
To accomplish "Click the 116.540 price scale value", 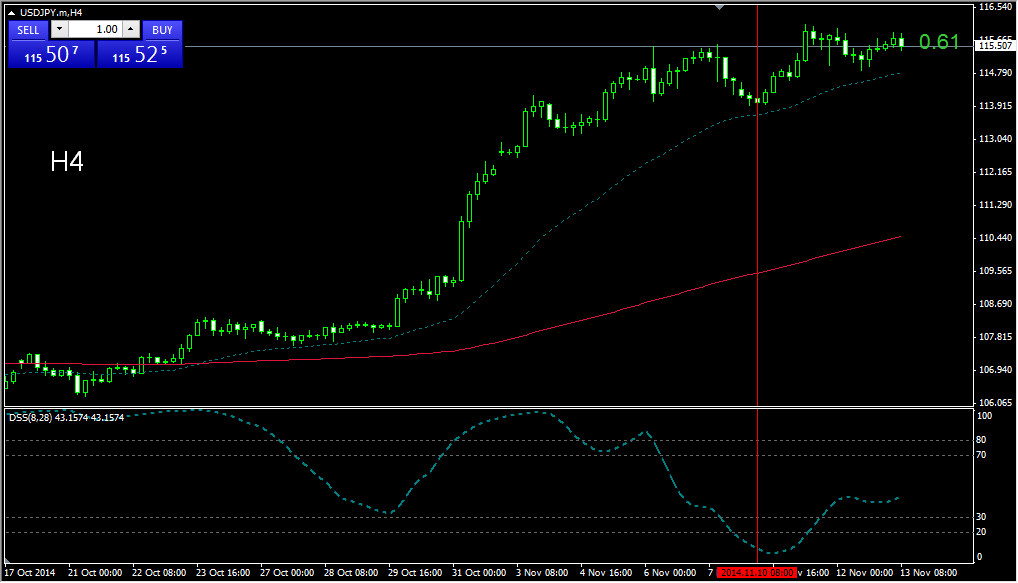I will (996, 7).
